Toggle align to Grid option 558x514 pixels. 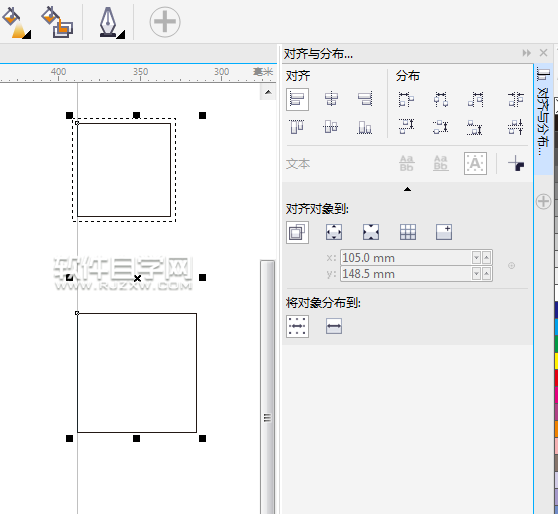pos(408,232)
